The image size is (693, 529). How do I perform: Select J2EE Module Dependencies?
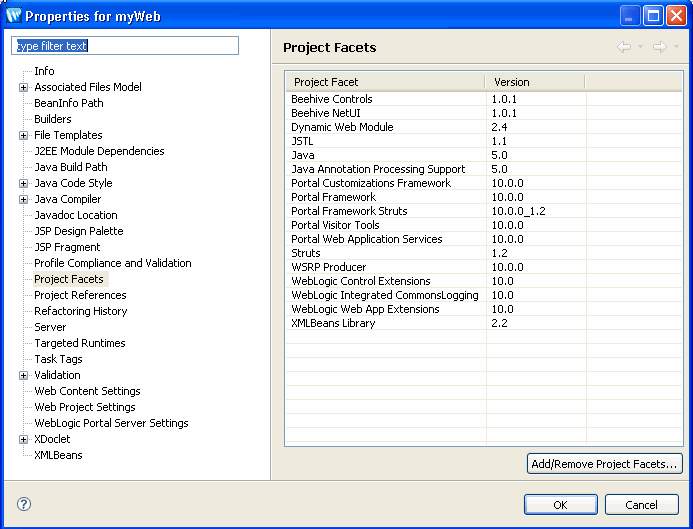click(99, 151)
